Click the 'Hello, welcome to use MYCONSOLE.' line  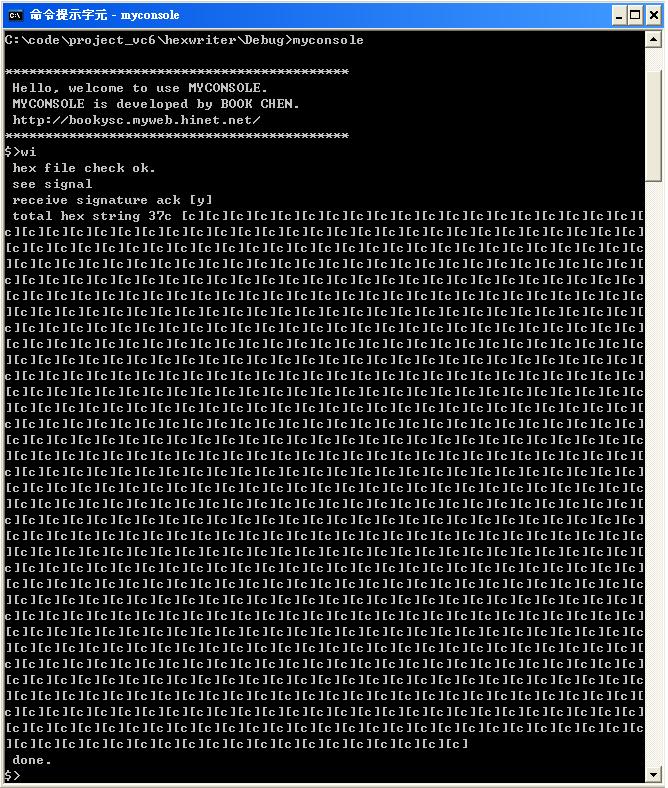(x=140, y=88)
